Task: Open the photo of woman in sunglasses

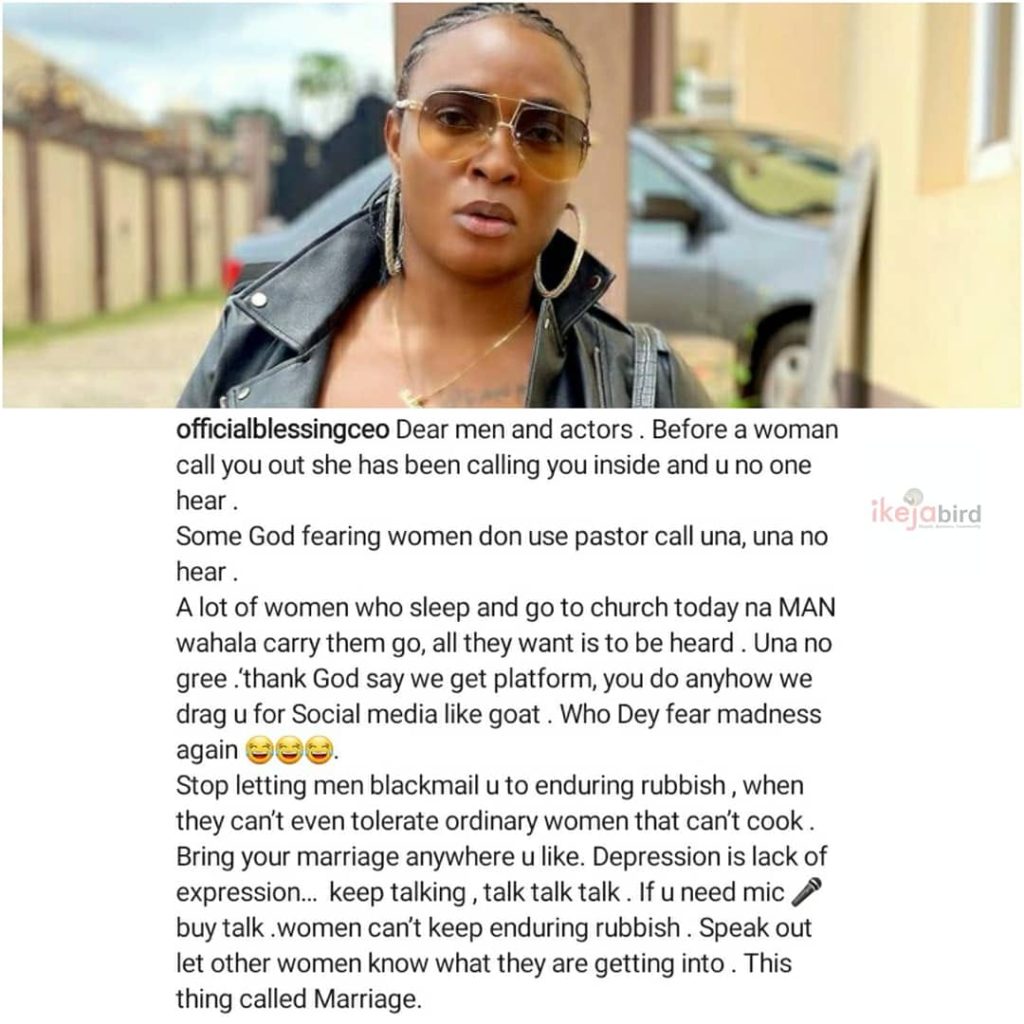Action: [511, 205]
